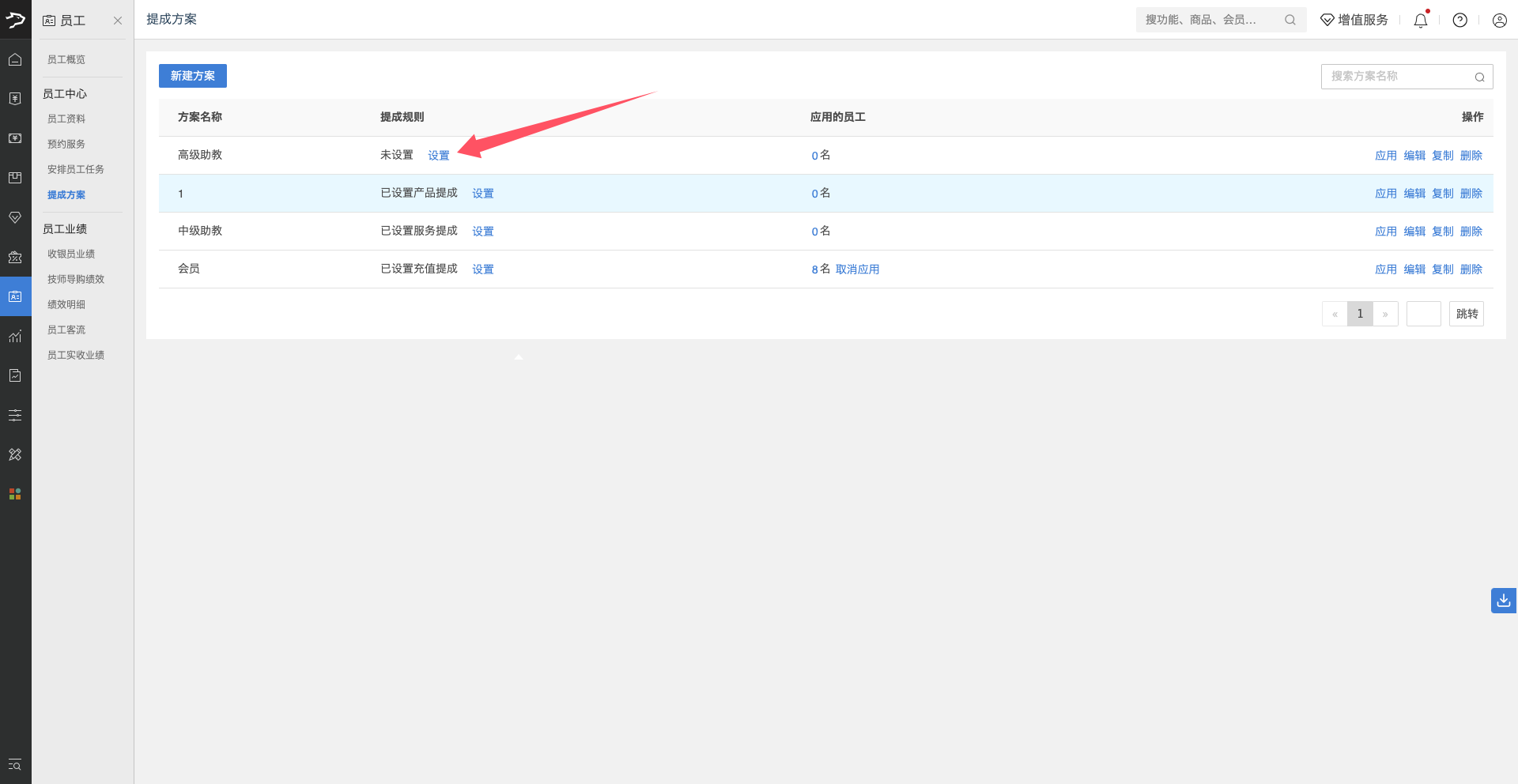Focus the 搜索方案名称 input field
Viewport: 1518px width, 784px height.
(1407, 77)
